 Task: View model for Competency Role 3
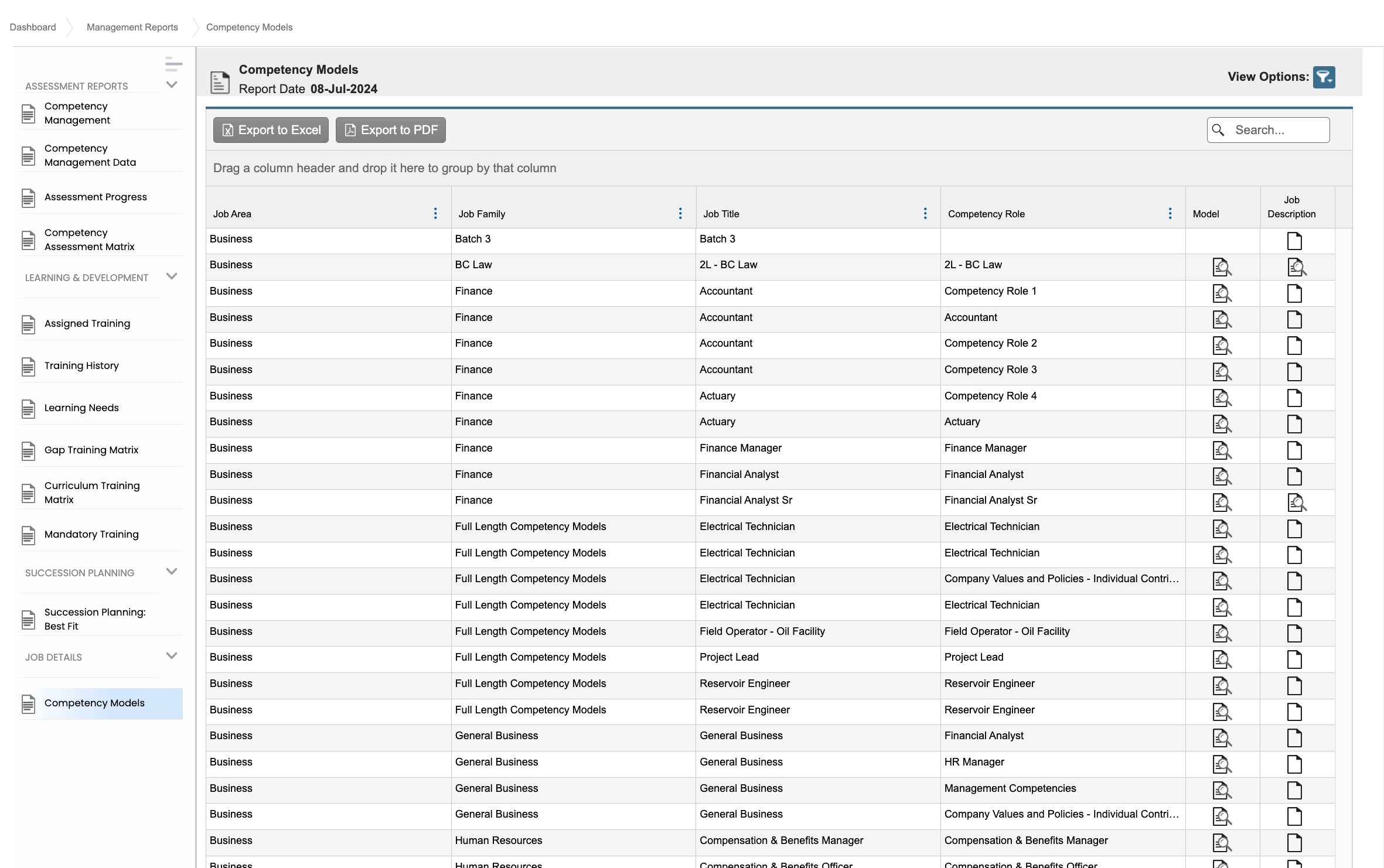tap(1222, 372)
